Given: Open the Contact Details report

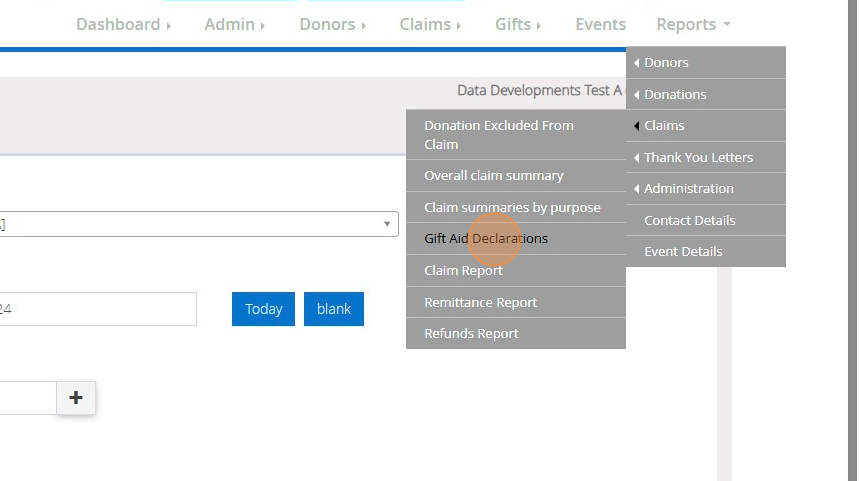Looking at the screenshot, I should click(705, 220).
